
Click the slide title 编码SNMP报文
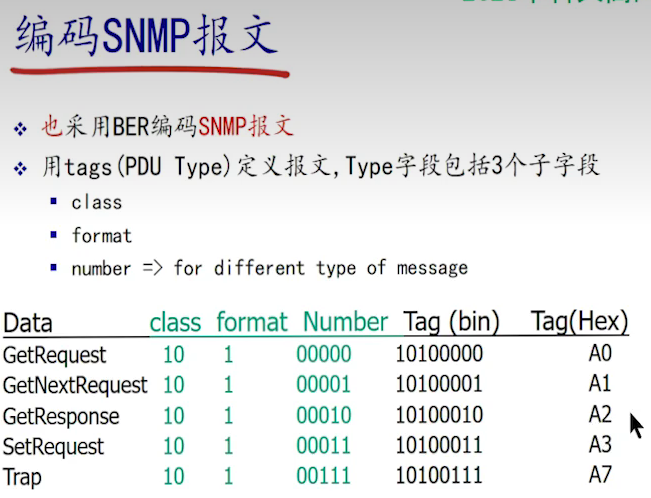146,36
